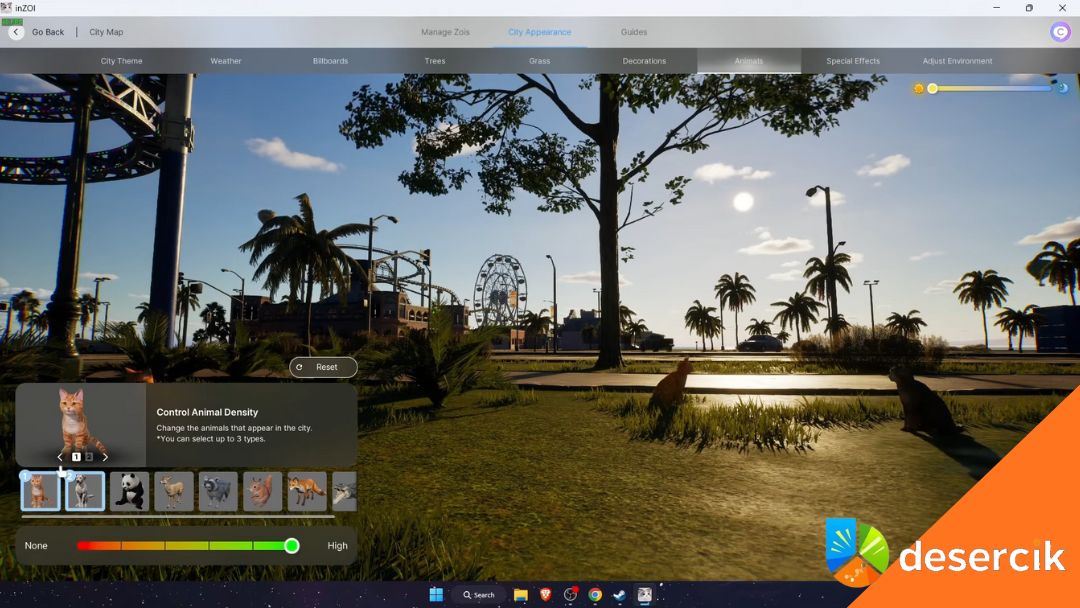Click the Go Back arrow icon
1080x608 pixels.
coord(16,32)
